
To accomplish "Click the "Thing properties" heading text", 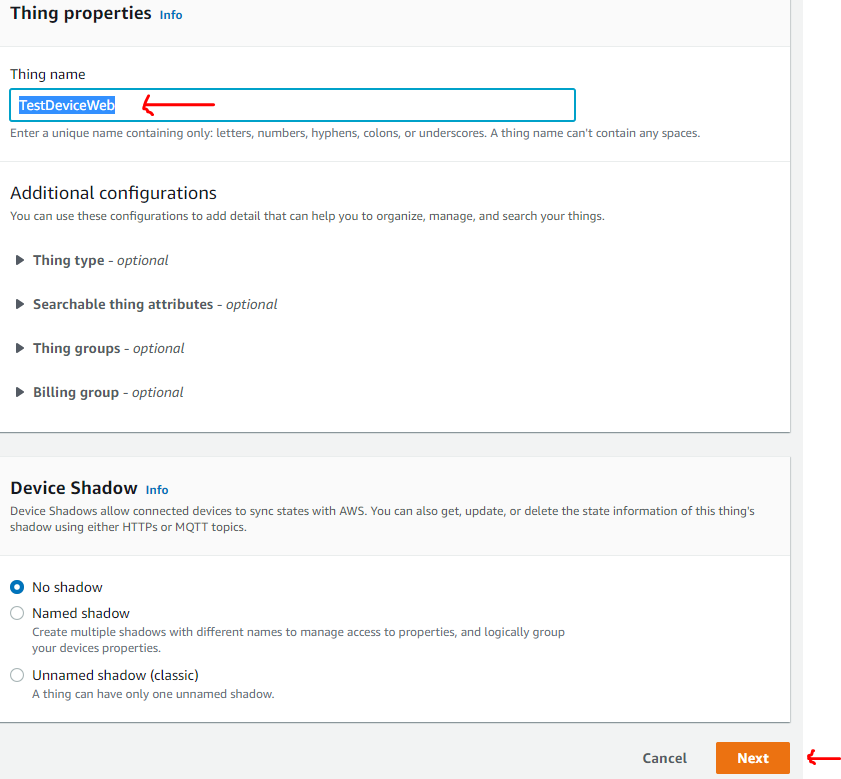I will coord(81,14).
